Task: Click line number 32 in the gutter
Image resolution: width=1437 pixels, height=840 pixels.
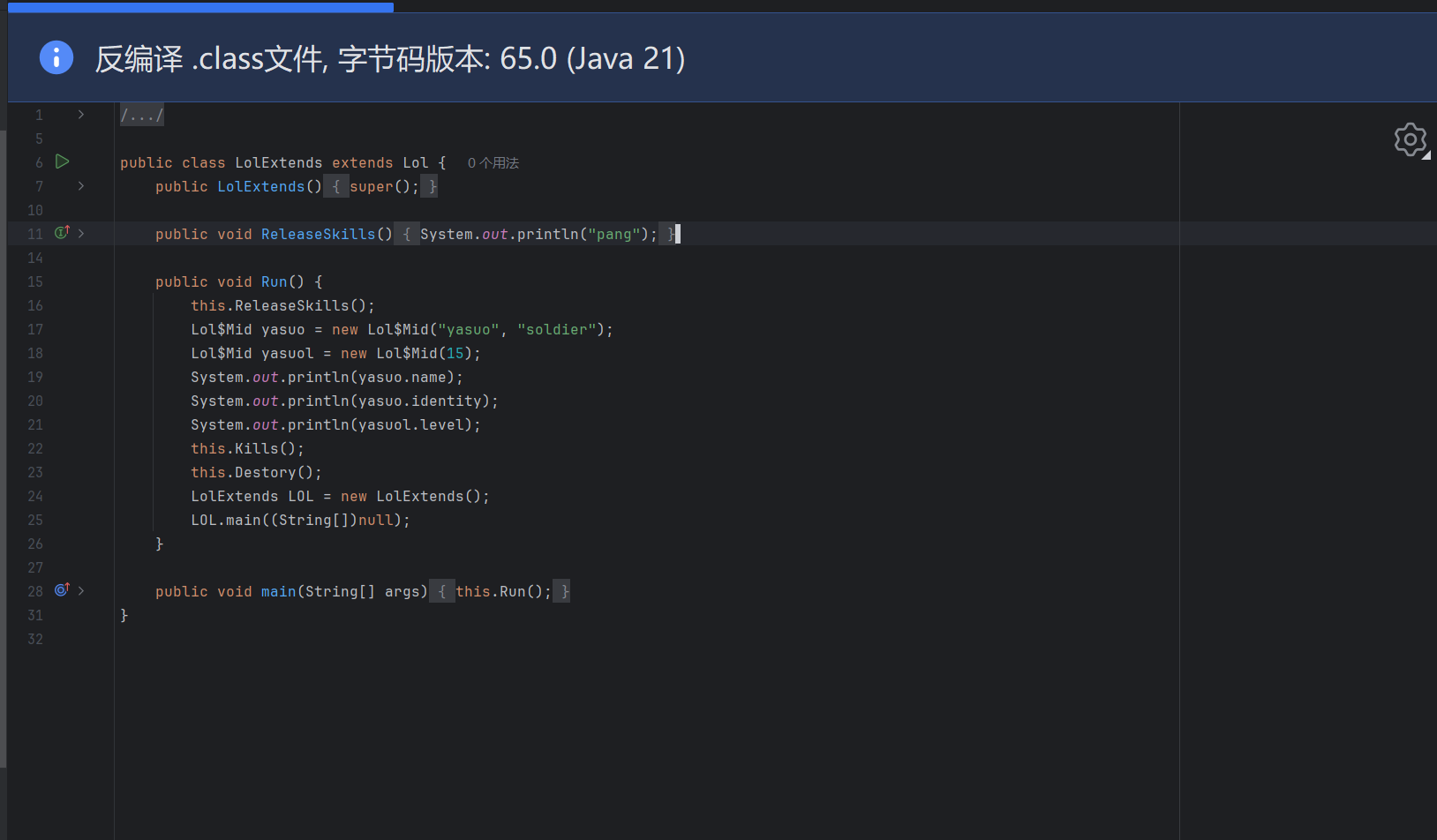Action: click(x=35, y=640)
